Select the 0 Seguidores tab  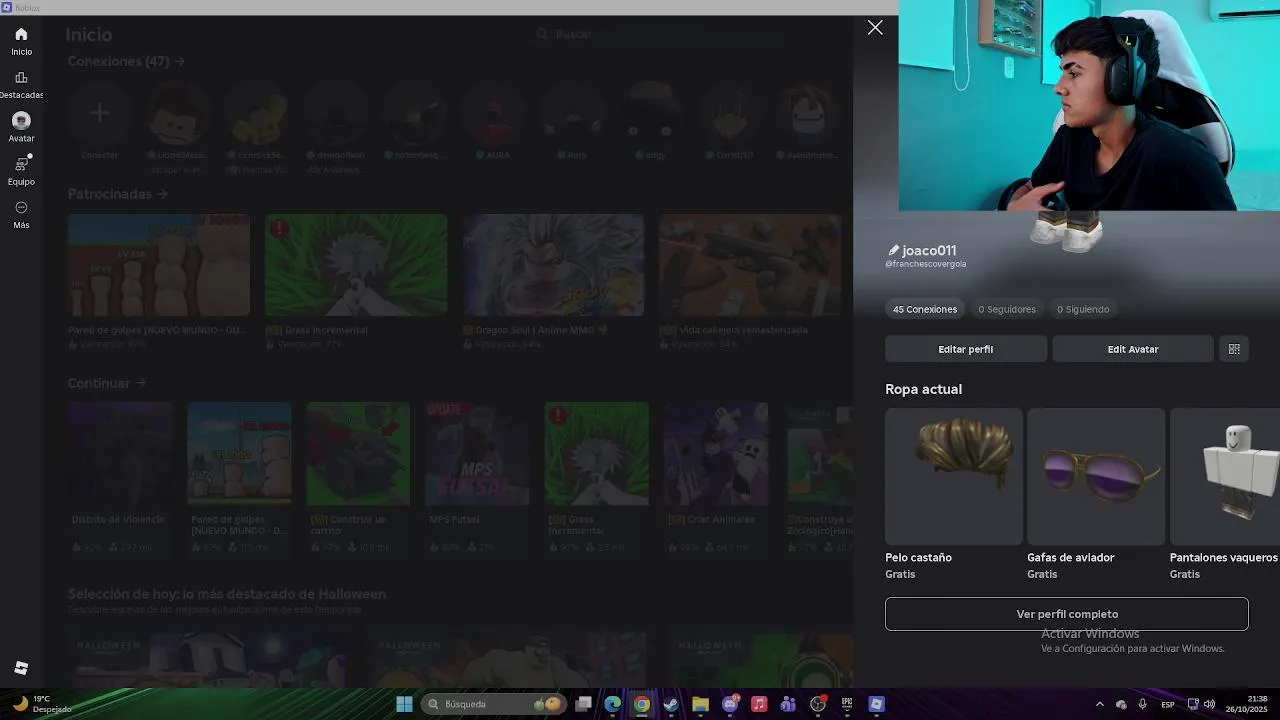click(1007, 309)
